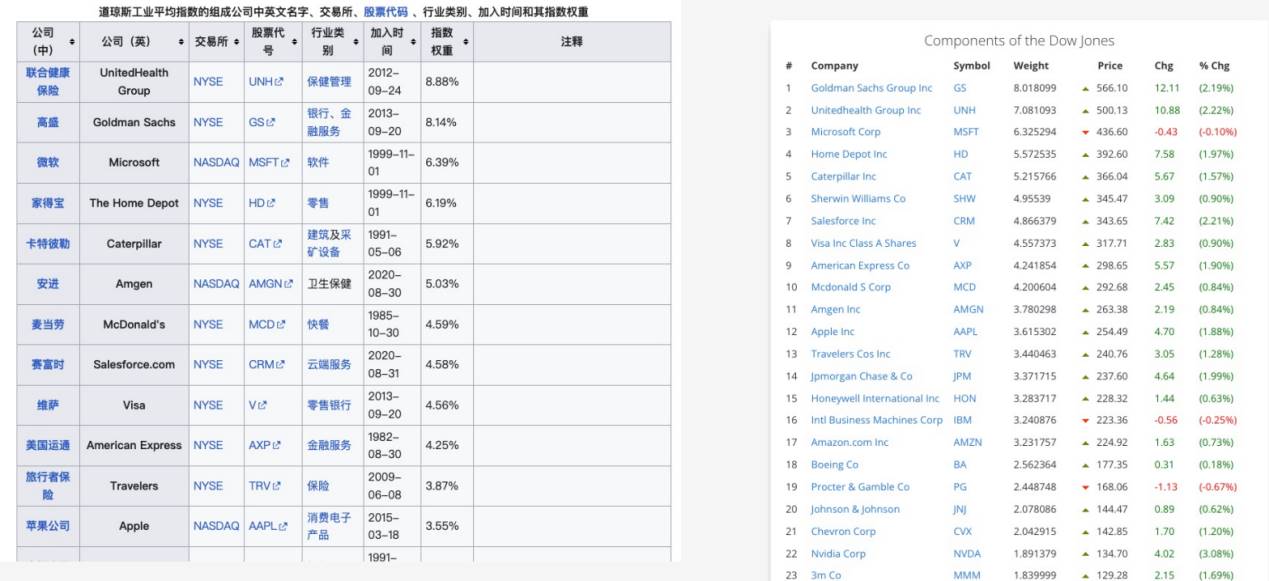The width and height of the screenshot is (1269, 581).
Task: Click the red down arrow by Microsoft Corp price
Action: (1087, 132)
